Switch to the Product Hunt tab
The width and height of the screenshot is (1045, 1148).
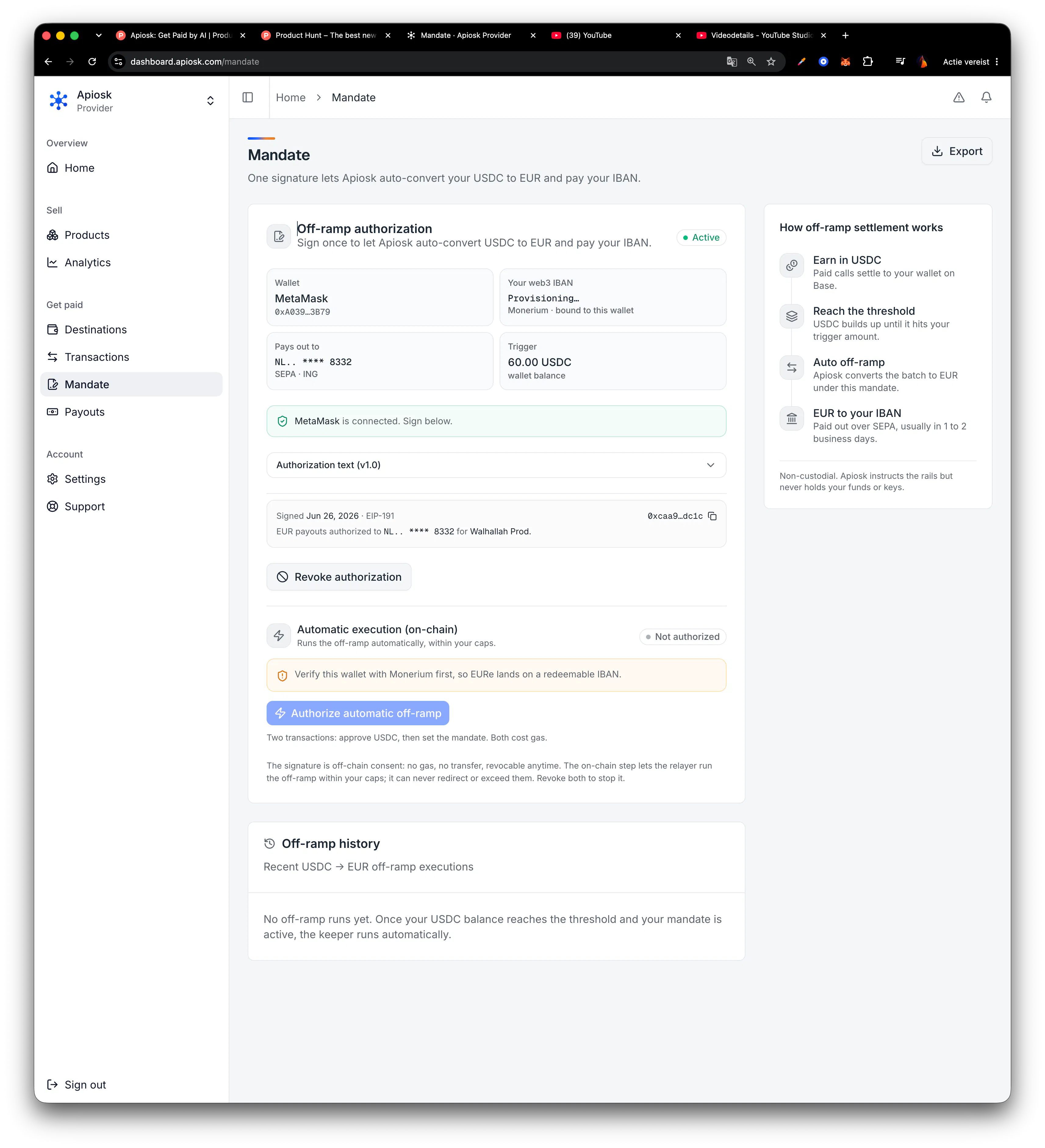point(326,35)
